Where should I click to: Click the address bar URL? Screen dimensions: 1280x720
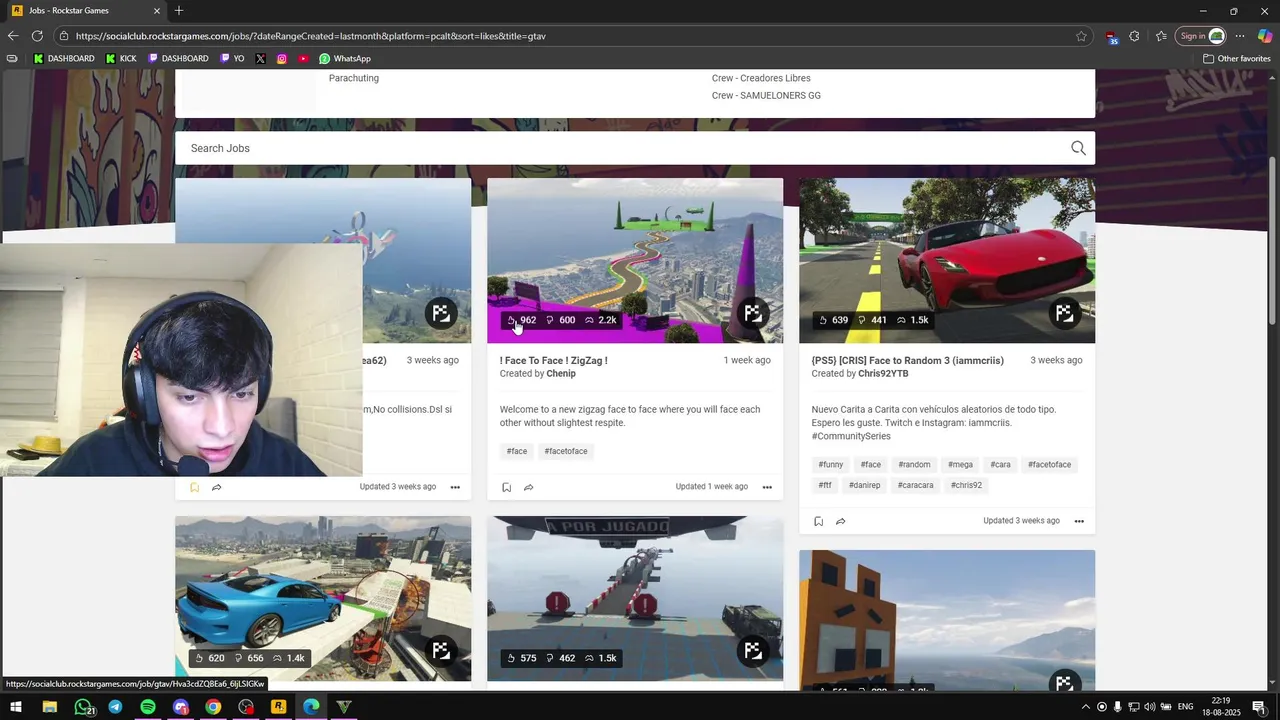311,36
